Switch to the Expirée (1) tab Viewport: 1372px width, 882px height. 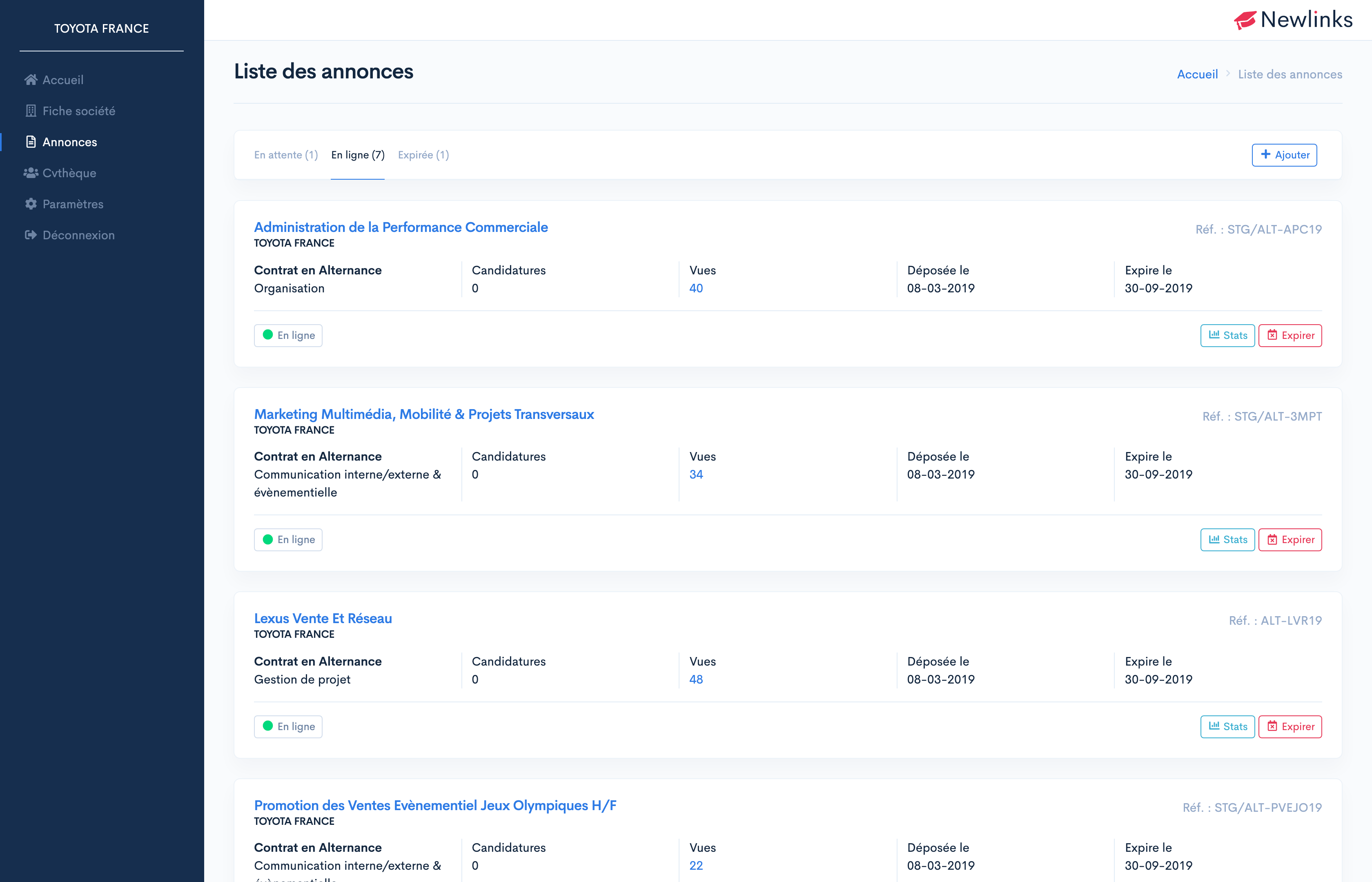click(x=423, y=155)
